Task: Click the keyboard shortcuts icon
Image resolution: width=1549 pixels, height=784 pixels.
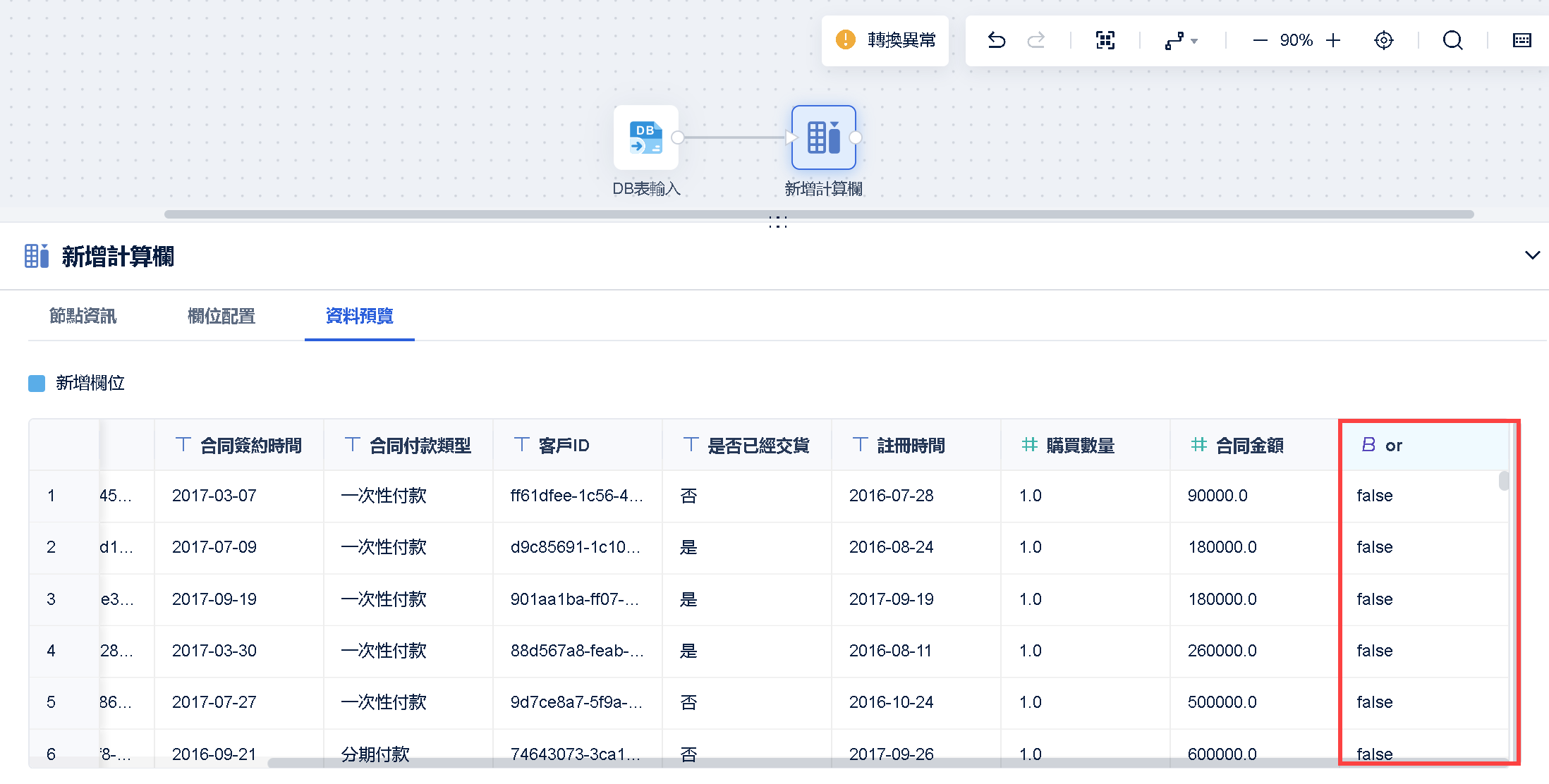Action: point(1521,40)
